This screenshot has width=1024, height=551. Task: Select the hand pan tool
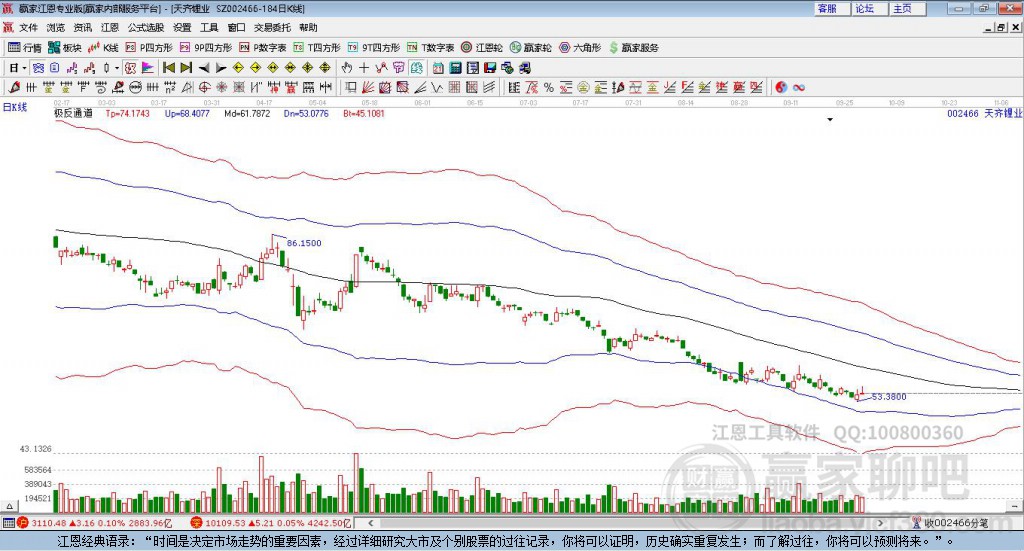[346, 68]
